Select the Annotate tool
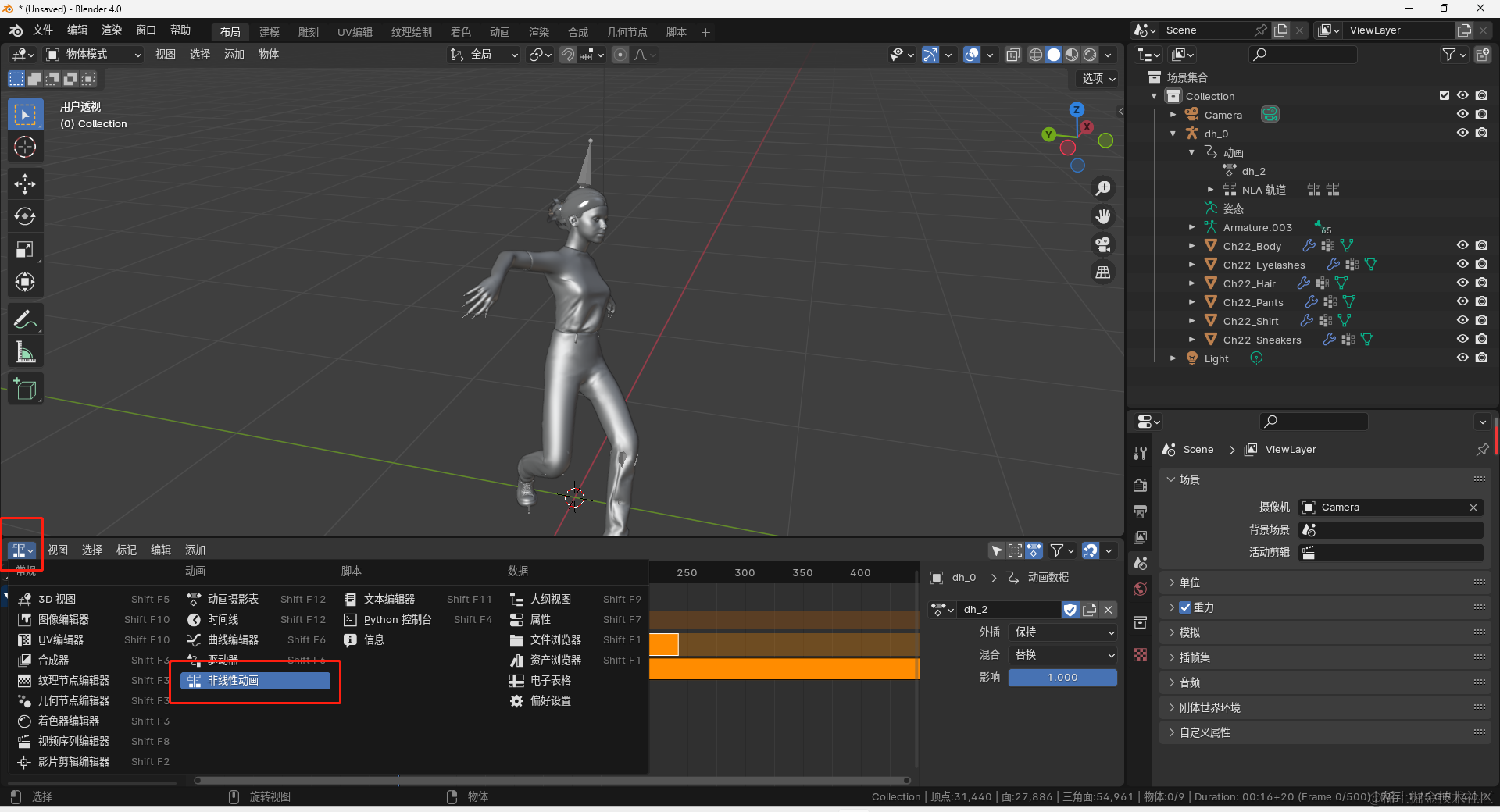The image size is (1500, 812). 25,319
